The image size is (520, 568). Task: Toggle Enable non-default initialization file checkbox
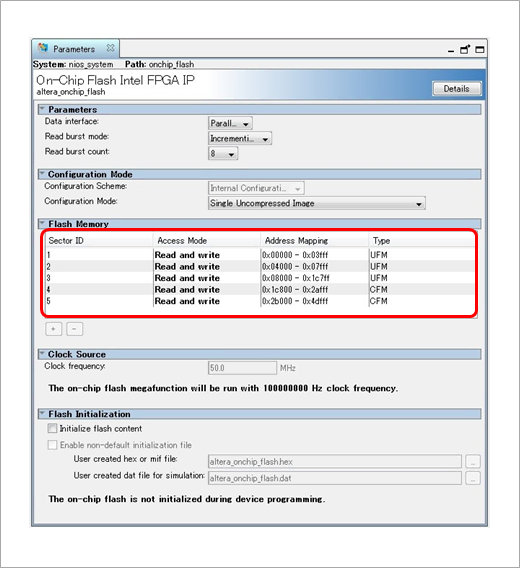[x=52, y=445]
